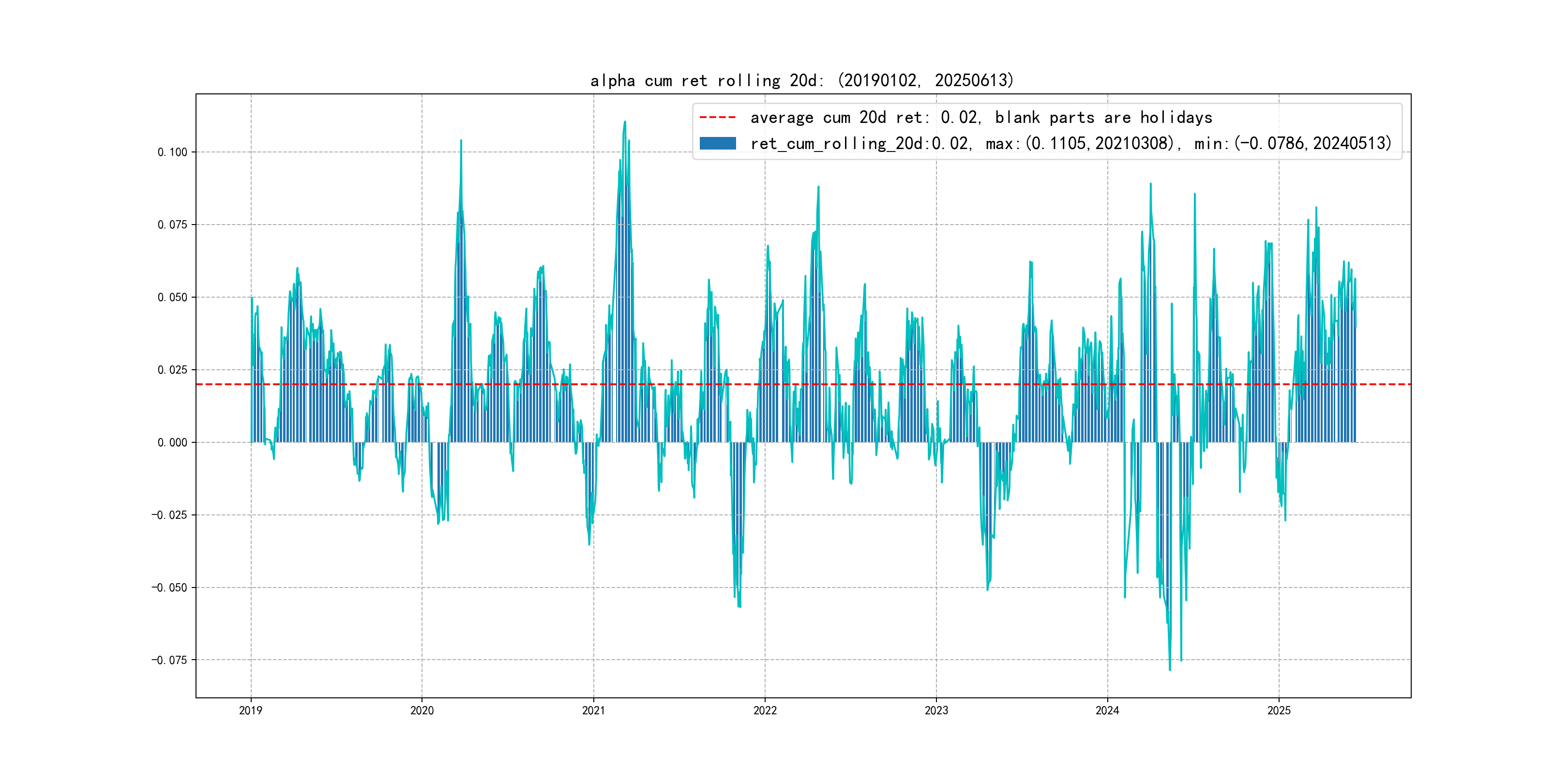Click the 2020 x-axis tick label
Screen dimensions: 1568x784
pyautogui.click(x=422, y=710)
